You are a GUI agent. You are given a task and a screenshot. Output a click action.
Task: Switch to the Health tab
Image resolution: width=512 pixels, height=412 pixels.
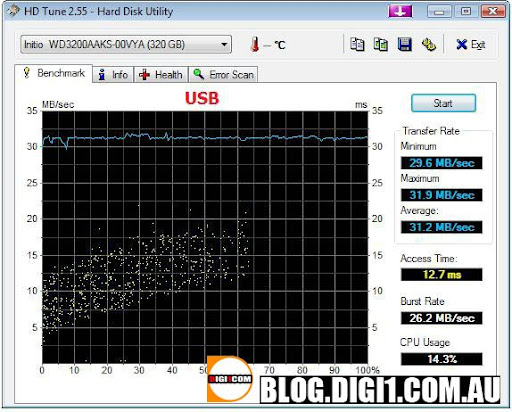pos(161,74)
